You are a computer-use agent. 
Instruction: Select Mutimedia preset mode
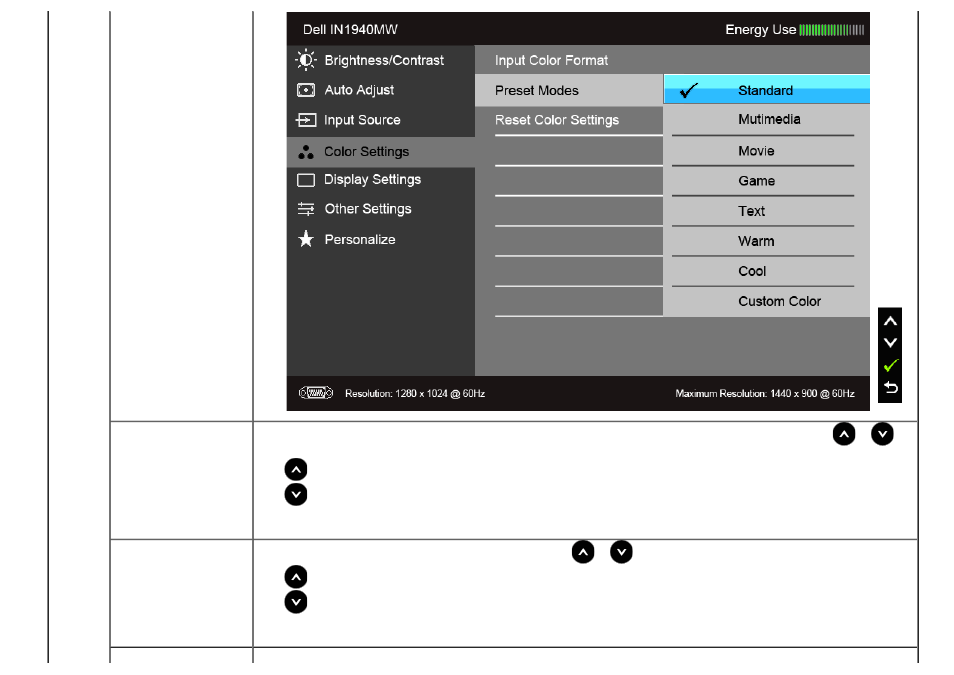pos(767,119)
